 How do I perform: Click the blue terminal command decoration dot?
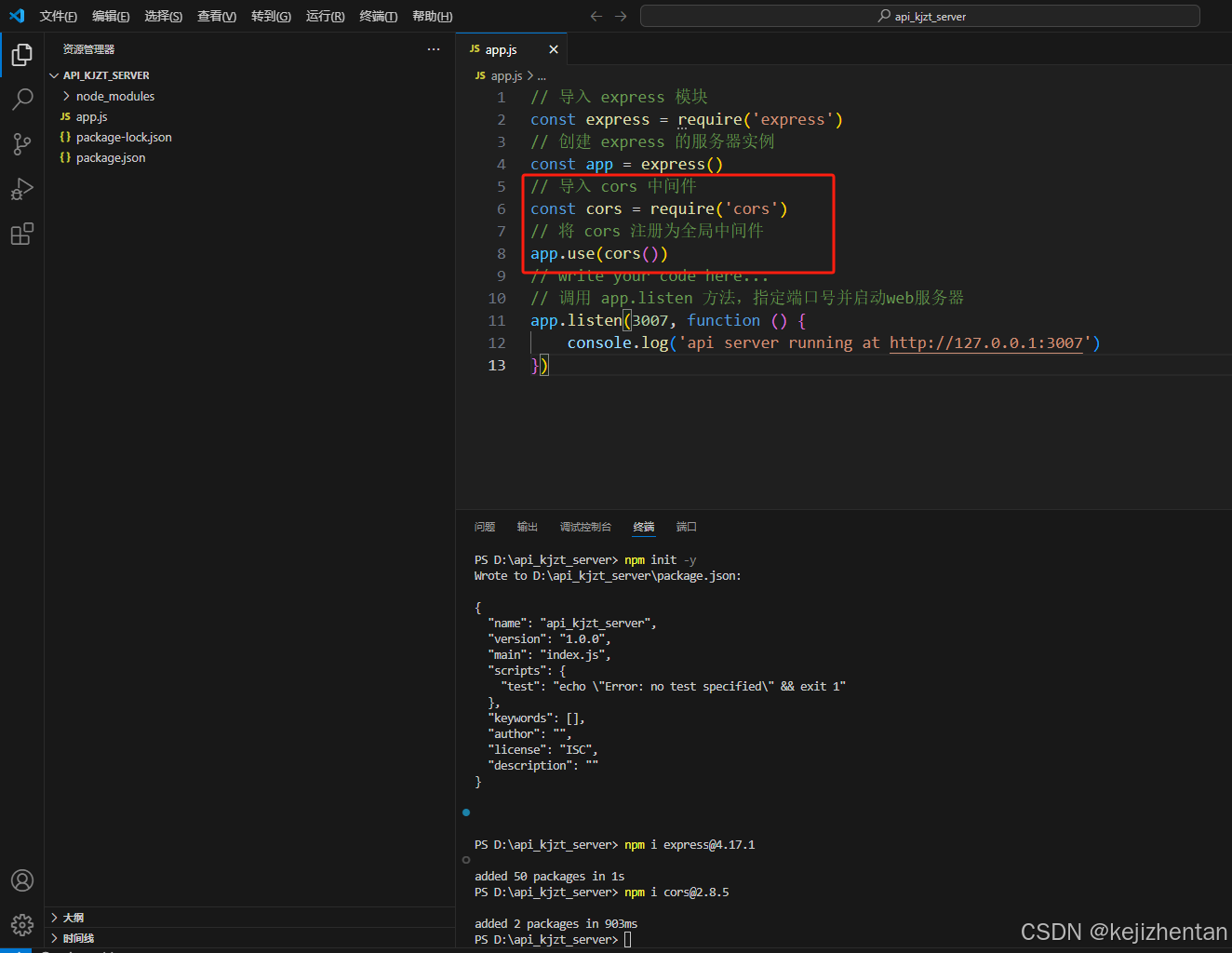[x=466, y=812]
